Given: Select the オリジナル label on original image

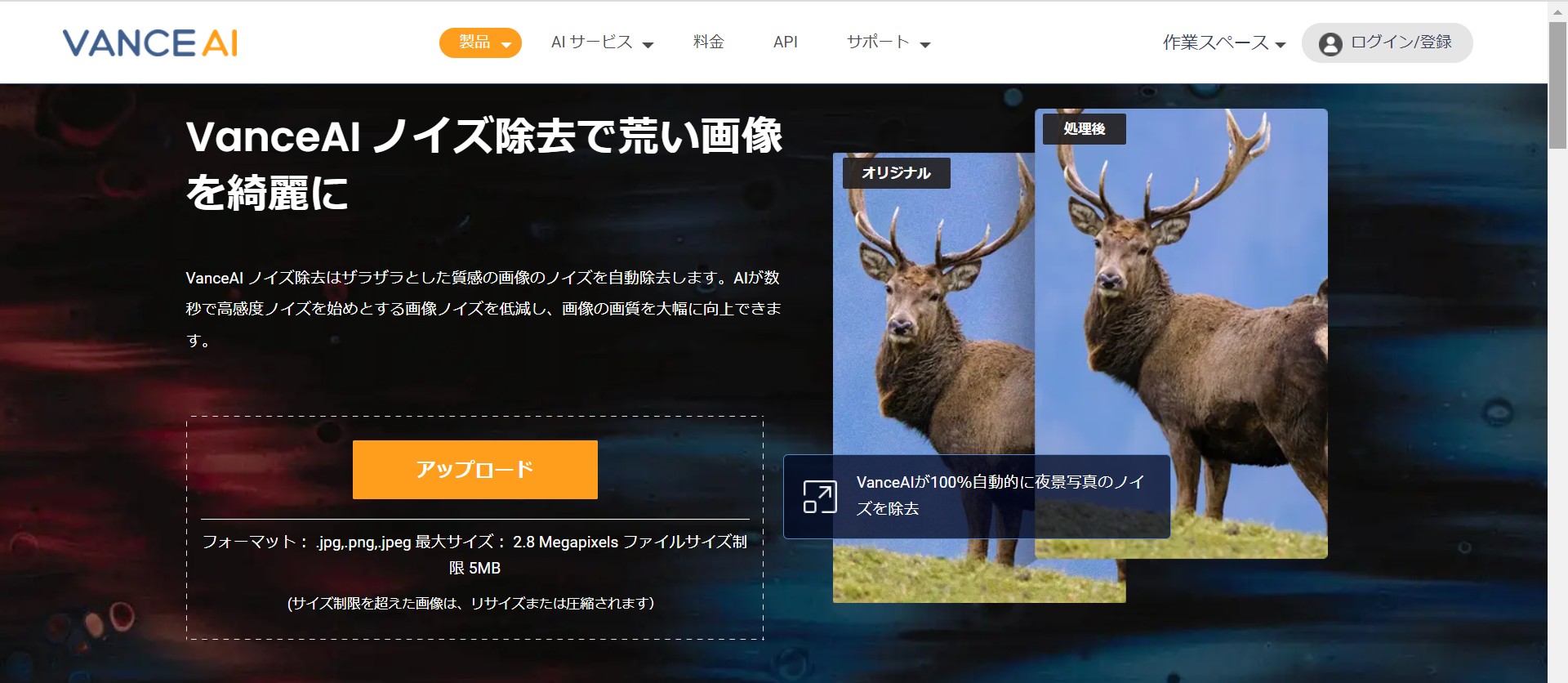Looking at the screenshot, I should pyautogui.click(x=896, y=173).
